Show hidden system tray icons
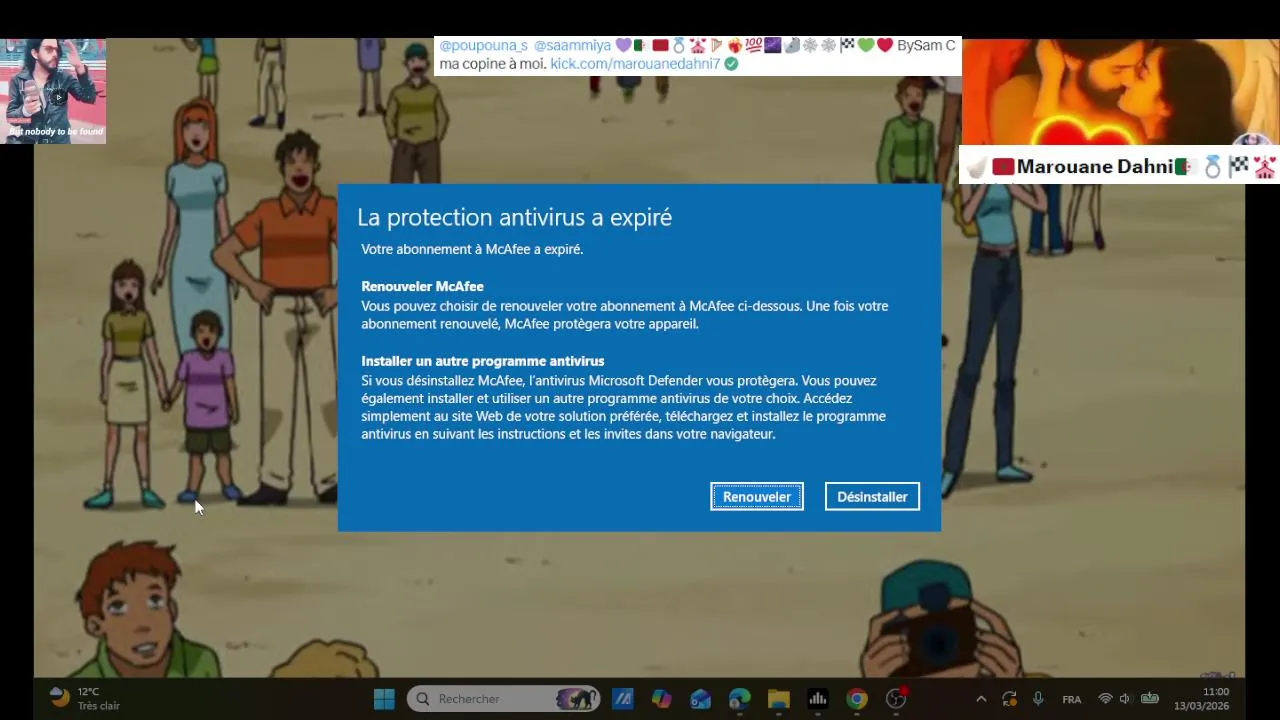 (x=981, y=699)
